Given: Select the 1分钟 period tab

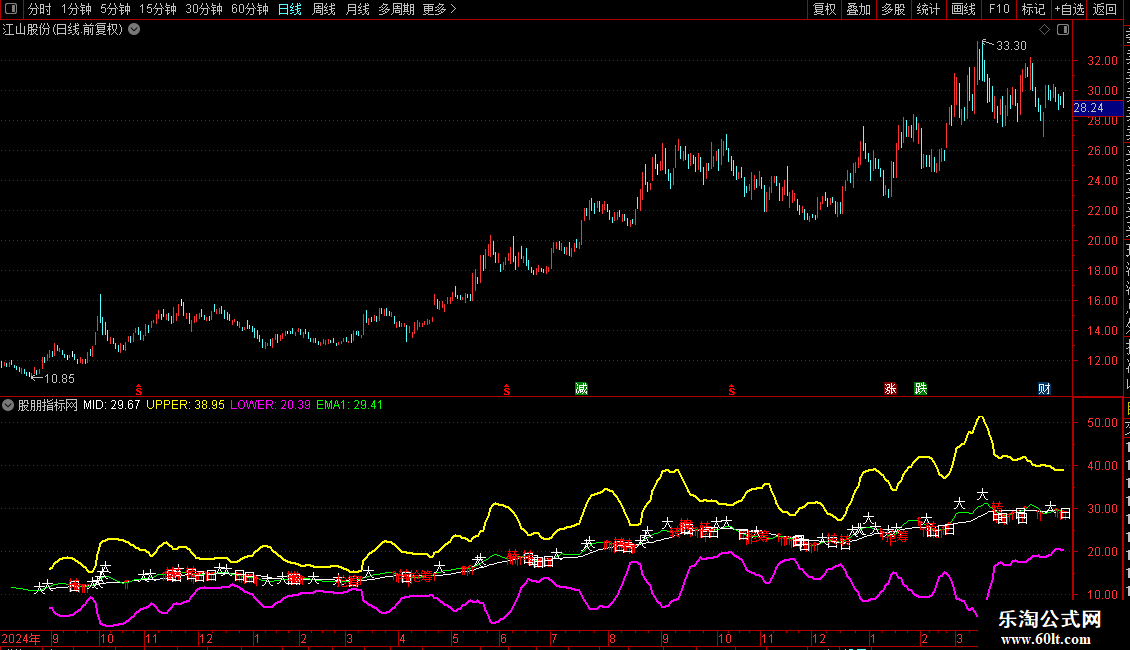Looking at the screenshot, I should (x=76, y=9).
